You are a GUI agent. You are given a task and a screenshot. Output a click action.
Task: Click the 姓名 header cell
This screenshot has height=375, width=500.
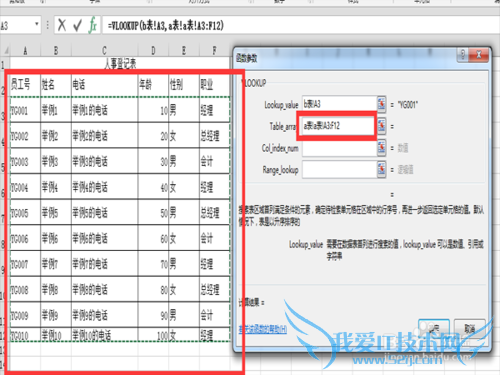(x=56, y=84)
